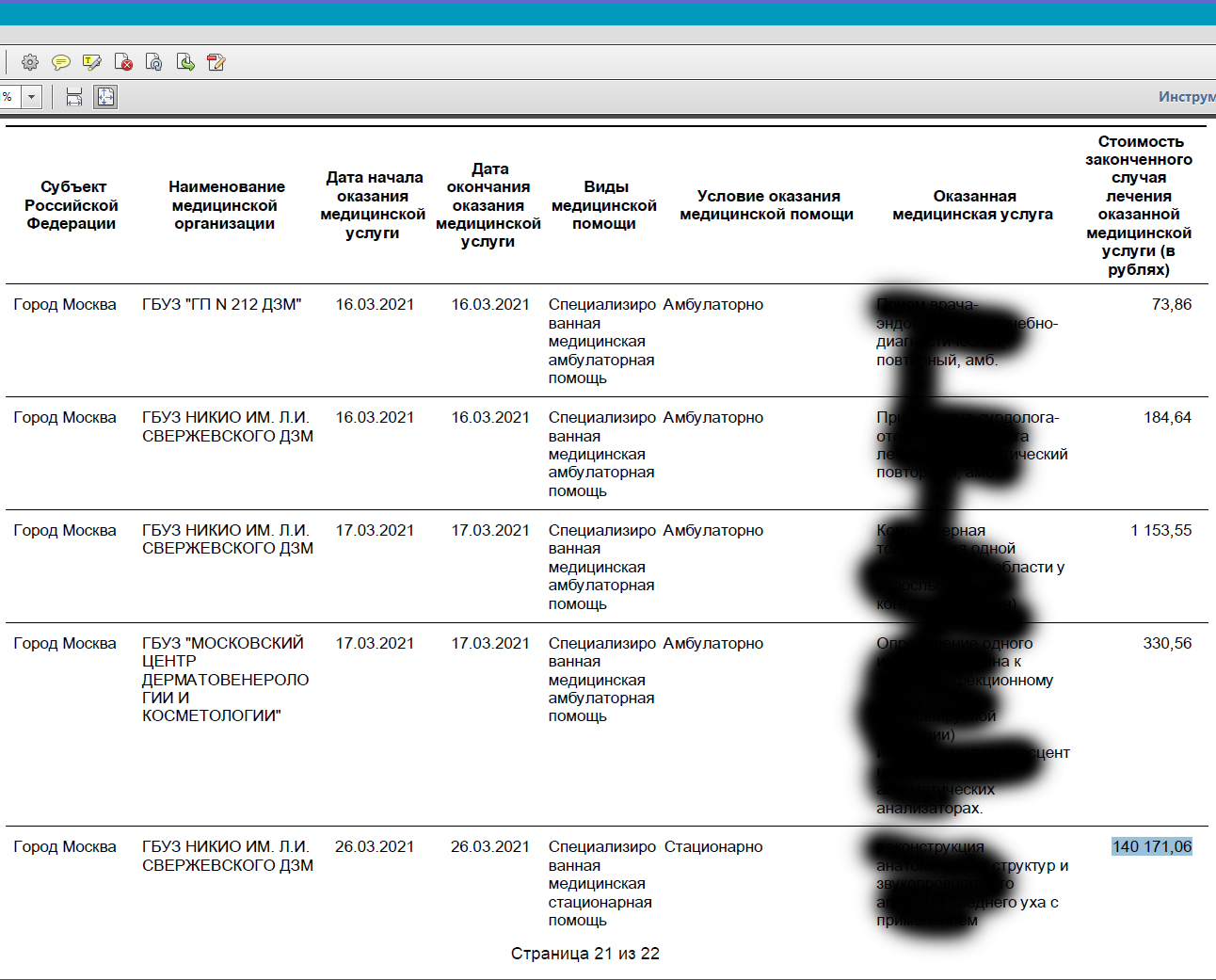Click Амбулаторно in the 330,56 row

713,644
